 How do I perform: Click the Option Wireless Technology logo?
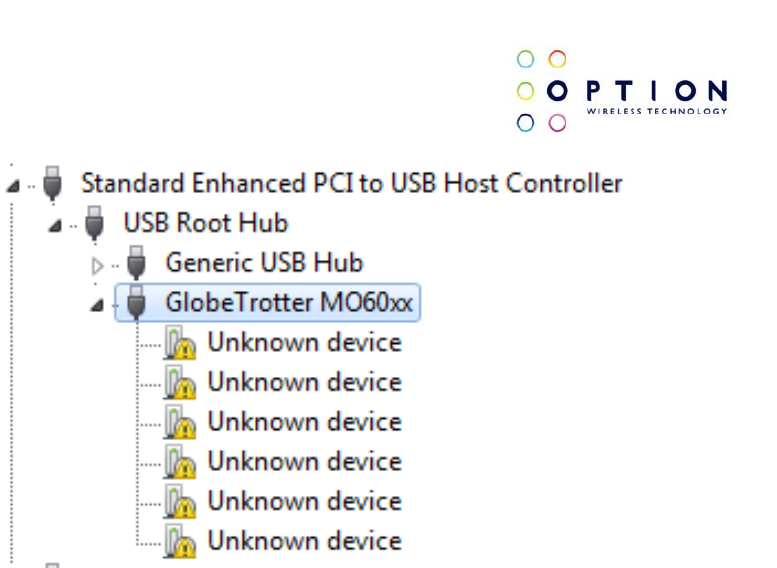pyautogui.click(x=622, y=91)
